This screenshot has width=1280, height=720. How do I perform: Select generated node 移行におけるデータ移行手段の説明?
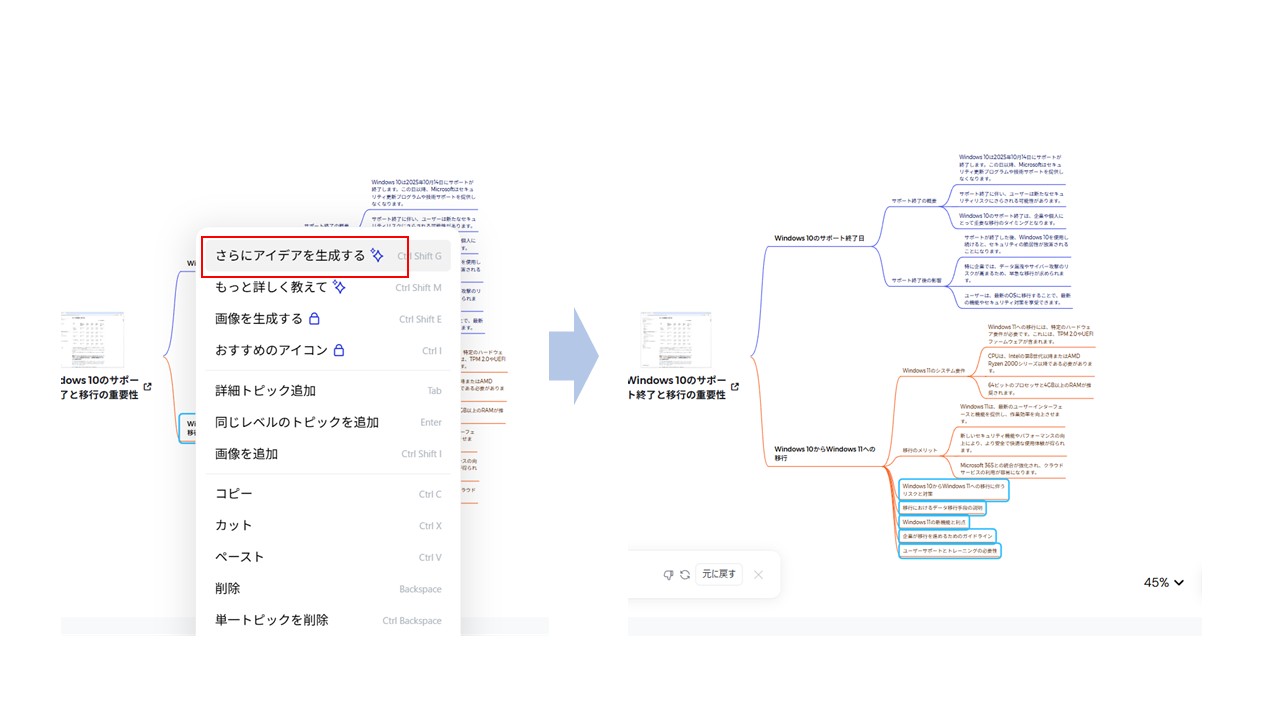(x=943, y=508)
